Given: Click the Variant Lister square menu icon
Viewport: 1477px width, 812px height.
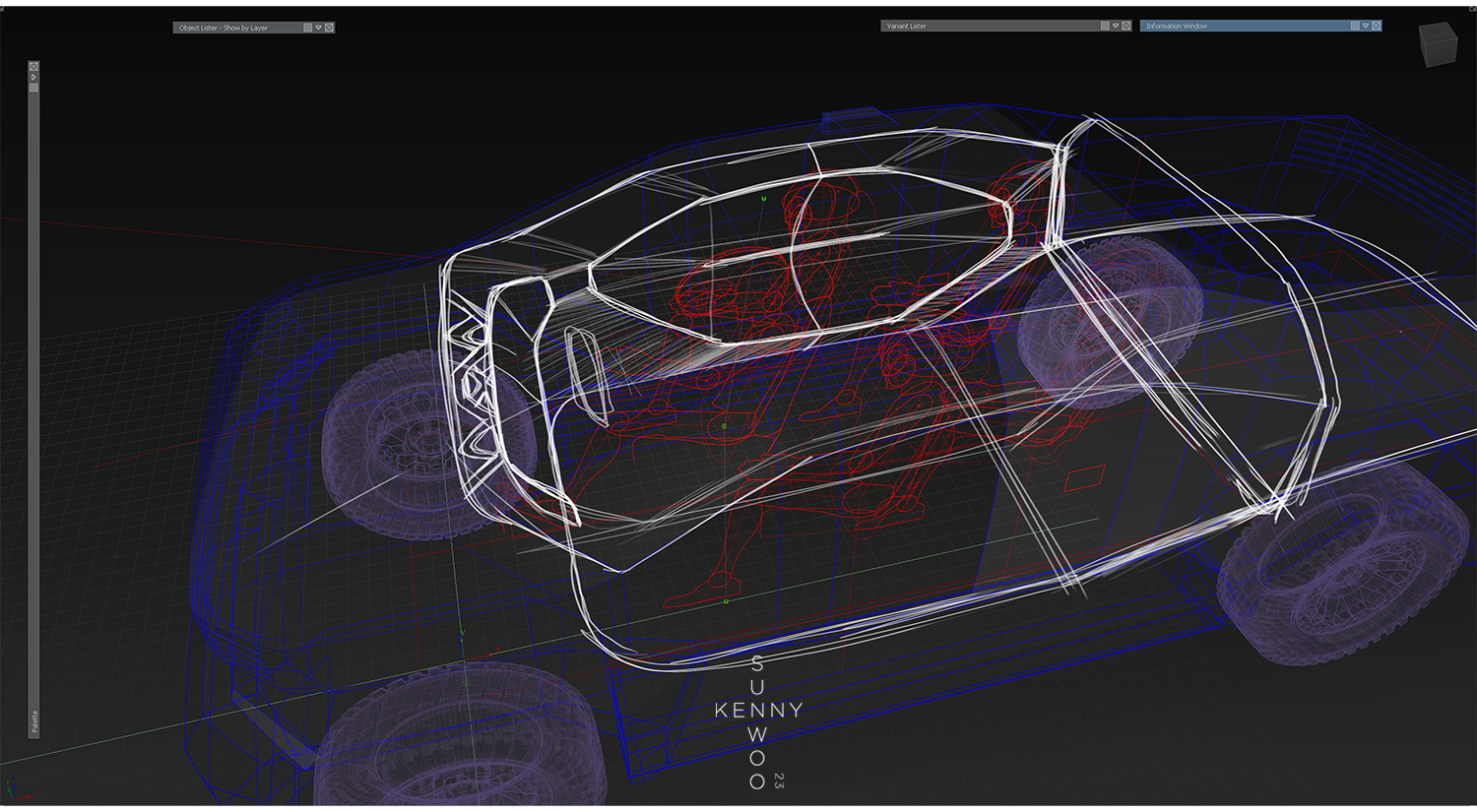Looking at the screenshot, I should point(1105,26).
